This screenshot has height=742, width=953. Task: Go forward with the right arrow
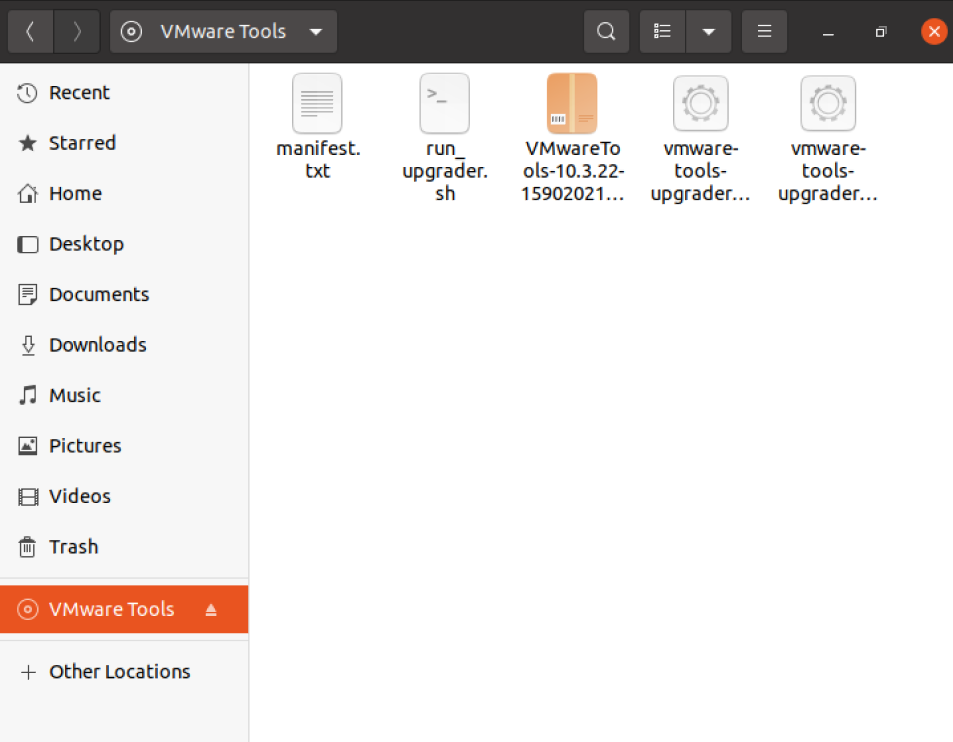point(77,32)
